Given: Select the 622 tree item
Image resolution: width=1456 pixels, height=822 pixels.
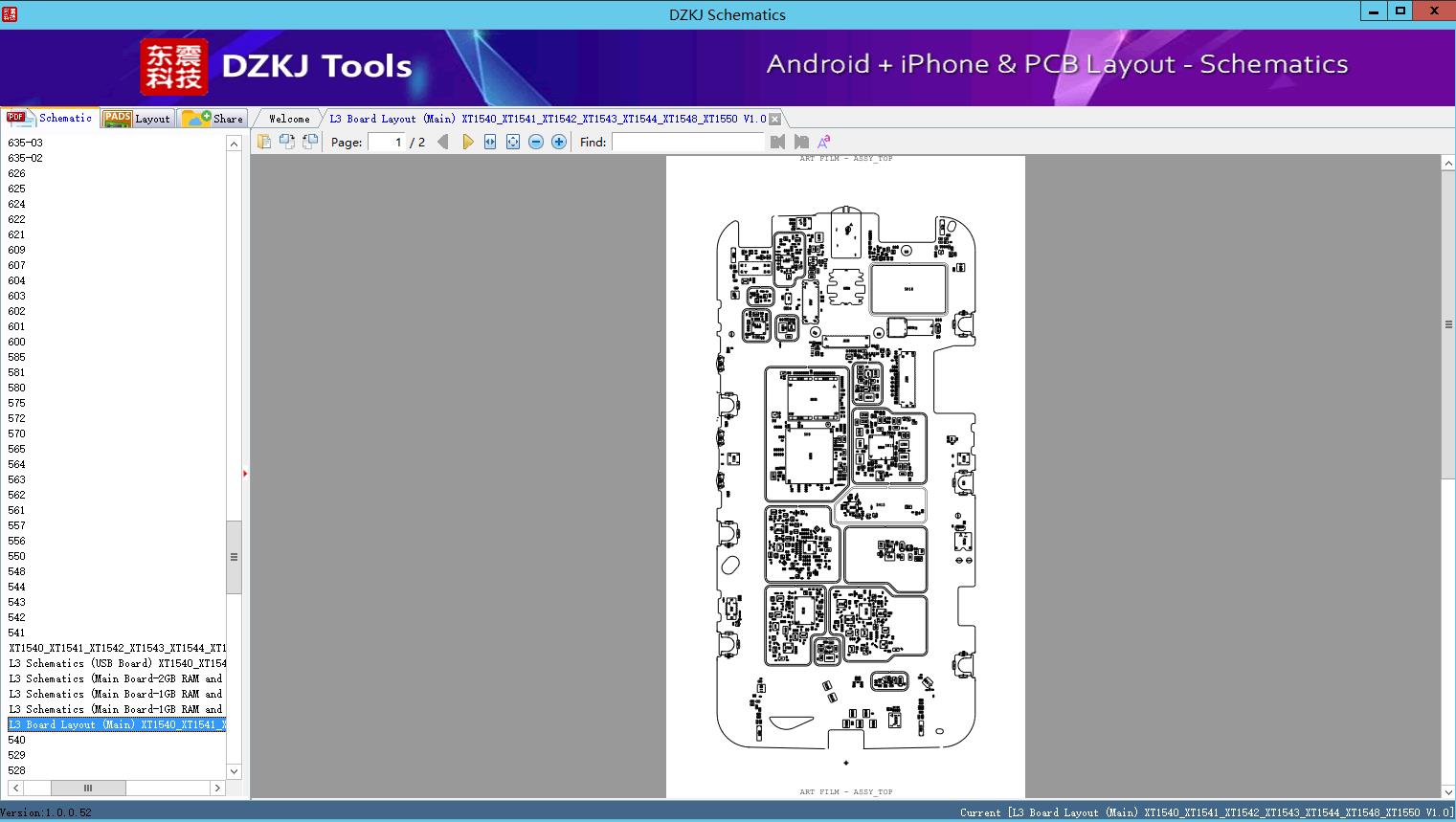Looking at the screenshot, I should tap(17, 219).
